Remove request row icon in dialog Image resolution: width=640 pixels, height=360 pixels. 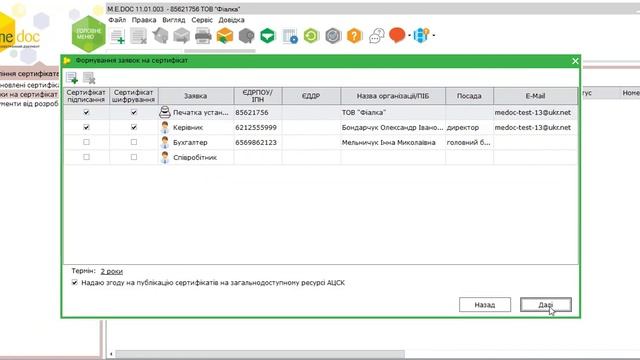(x=89, y=78)
